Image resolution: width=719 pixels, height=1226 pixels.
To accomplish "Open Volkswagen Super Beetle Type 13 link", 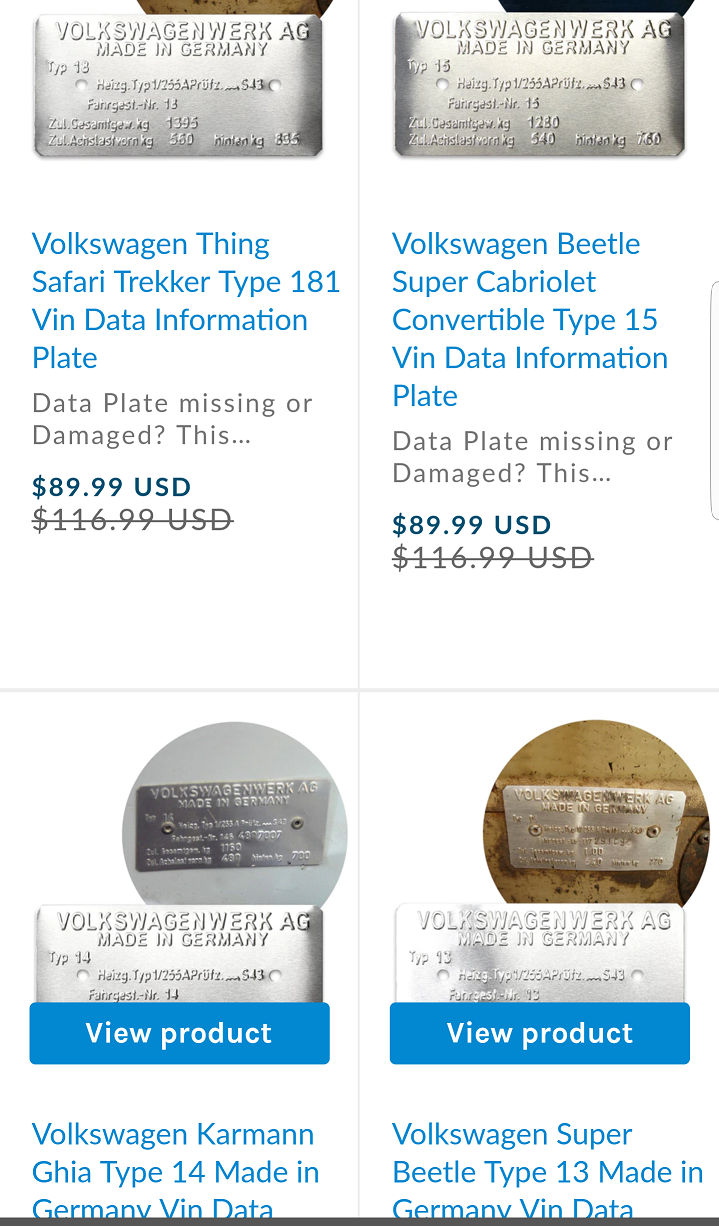I will click(x=547, y=1171).
